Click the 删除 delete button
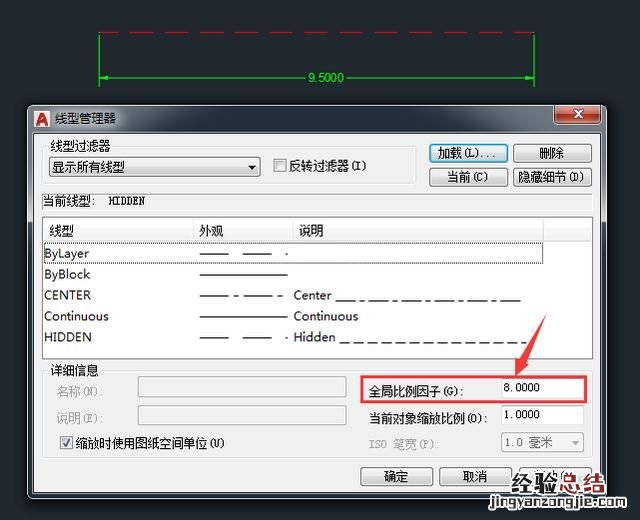The height and width of the screenshot is (520, 640). click(x=552, y=153)
